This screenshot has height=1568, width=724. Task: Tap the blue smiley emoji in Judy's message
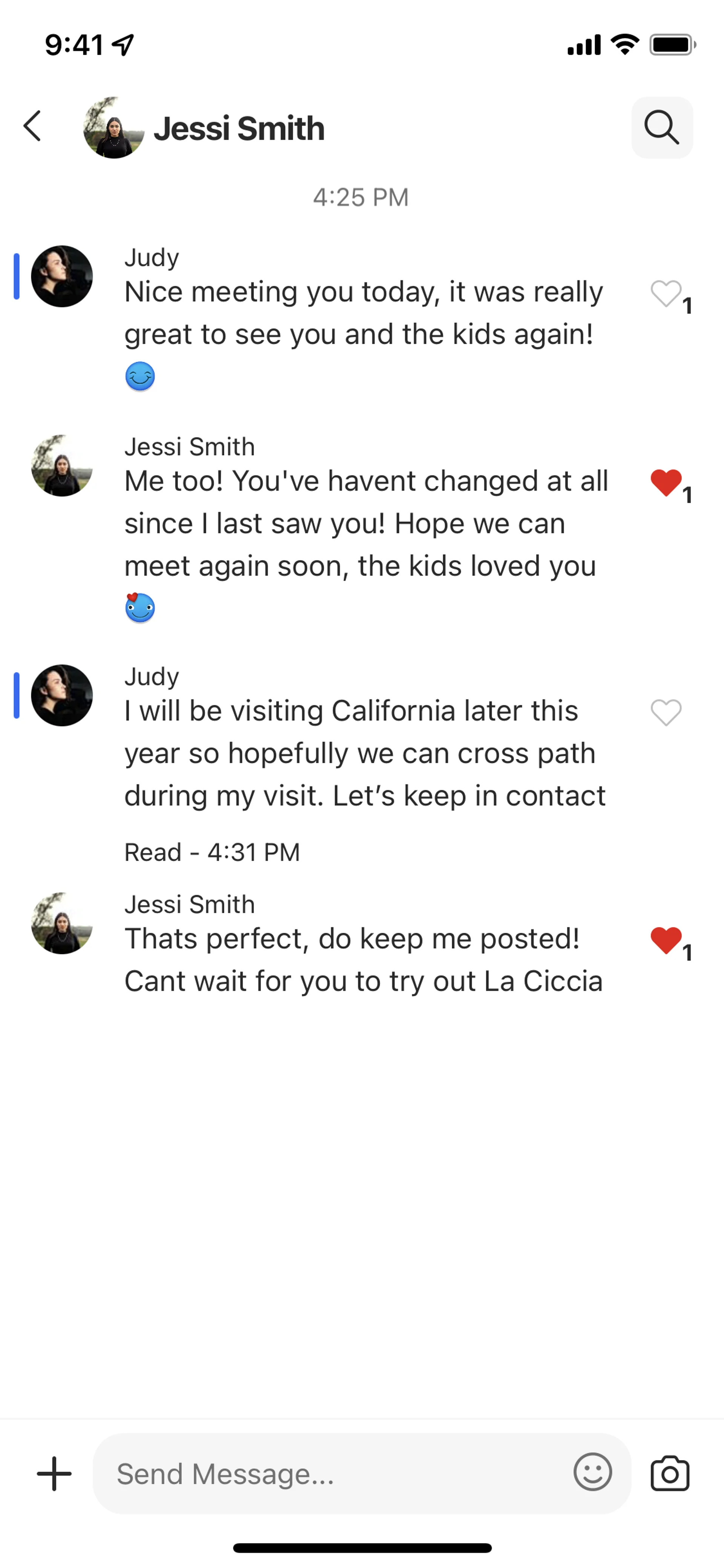140,376
